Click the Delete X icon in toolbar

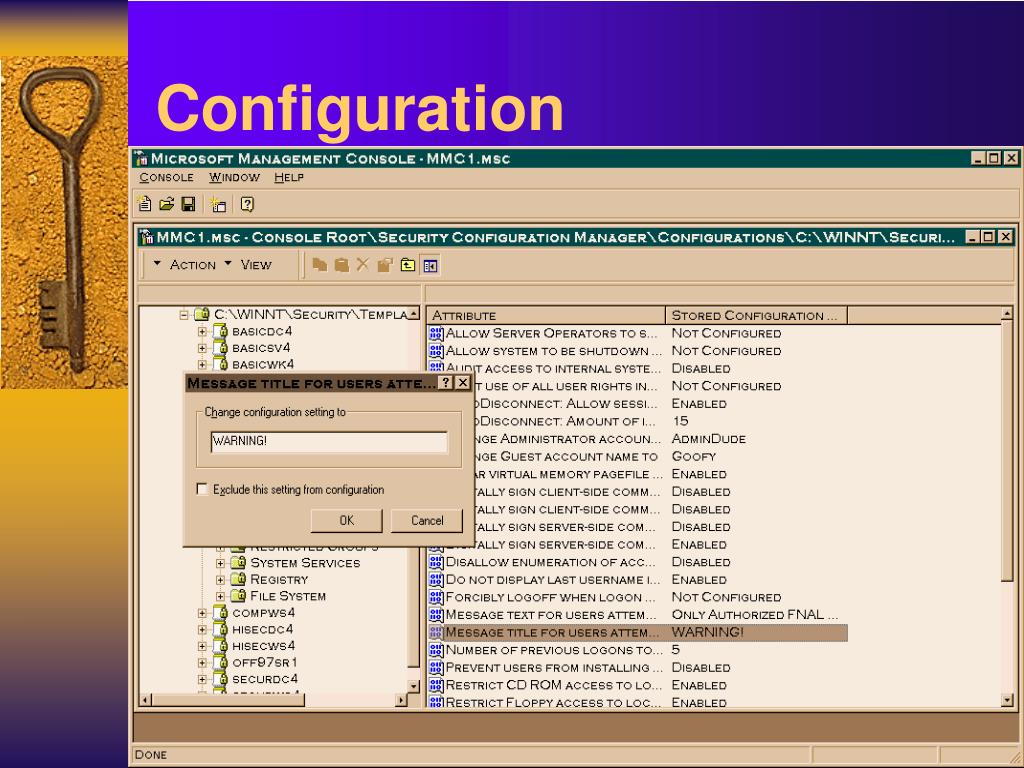[x=362, y=264]
